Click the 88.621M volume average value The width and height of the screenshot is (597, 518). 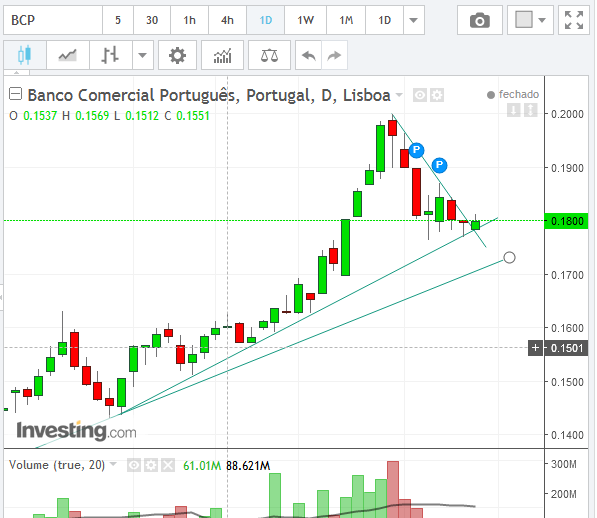[248, 465]
